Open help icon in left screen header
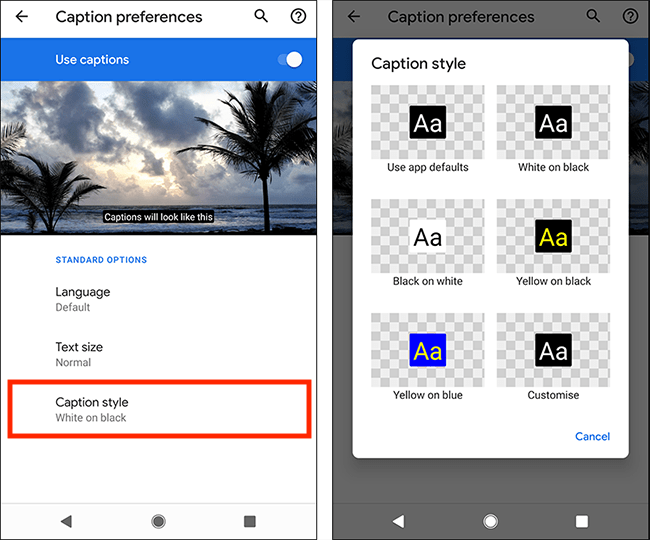This screenshot has width=650, height=540. 297,17
